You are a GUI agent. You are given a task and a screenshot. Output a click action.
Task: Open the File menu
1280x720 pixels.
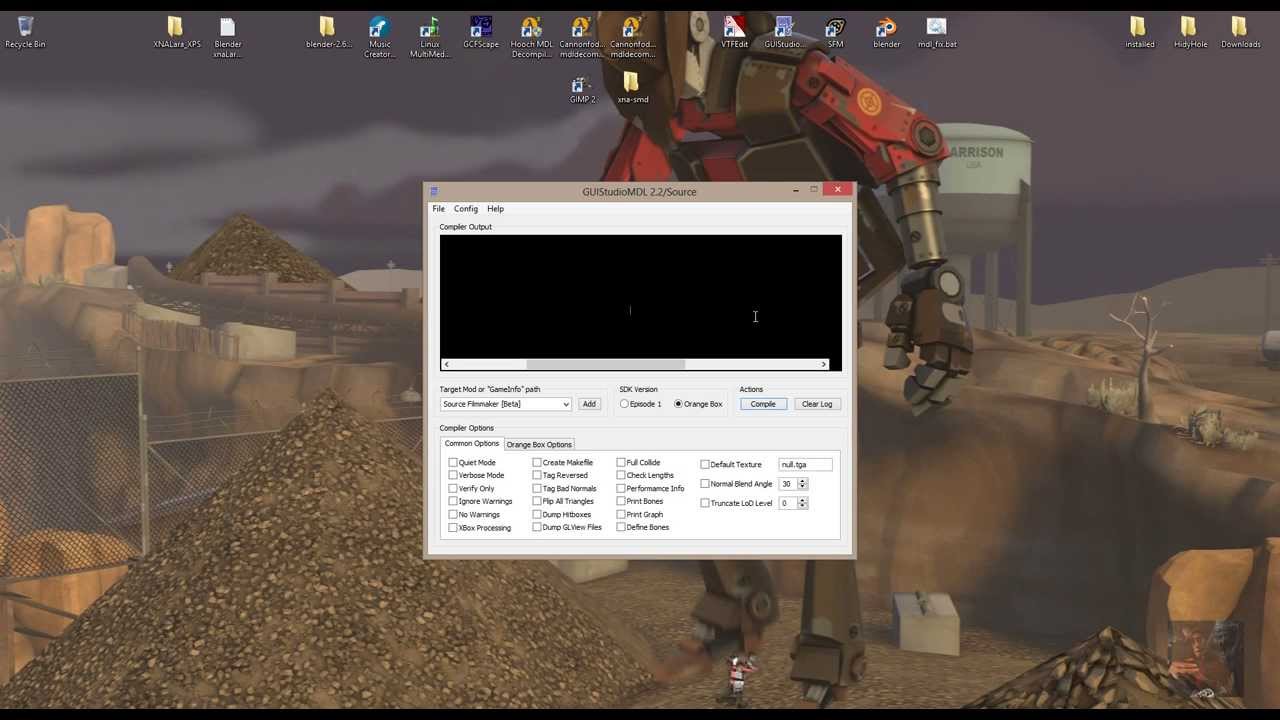click(438, 209)
